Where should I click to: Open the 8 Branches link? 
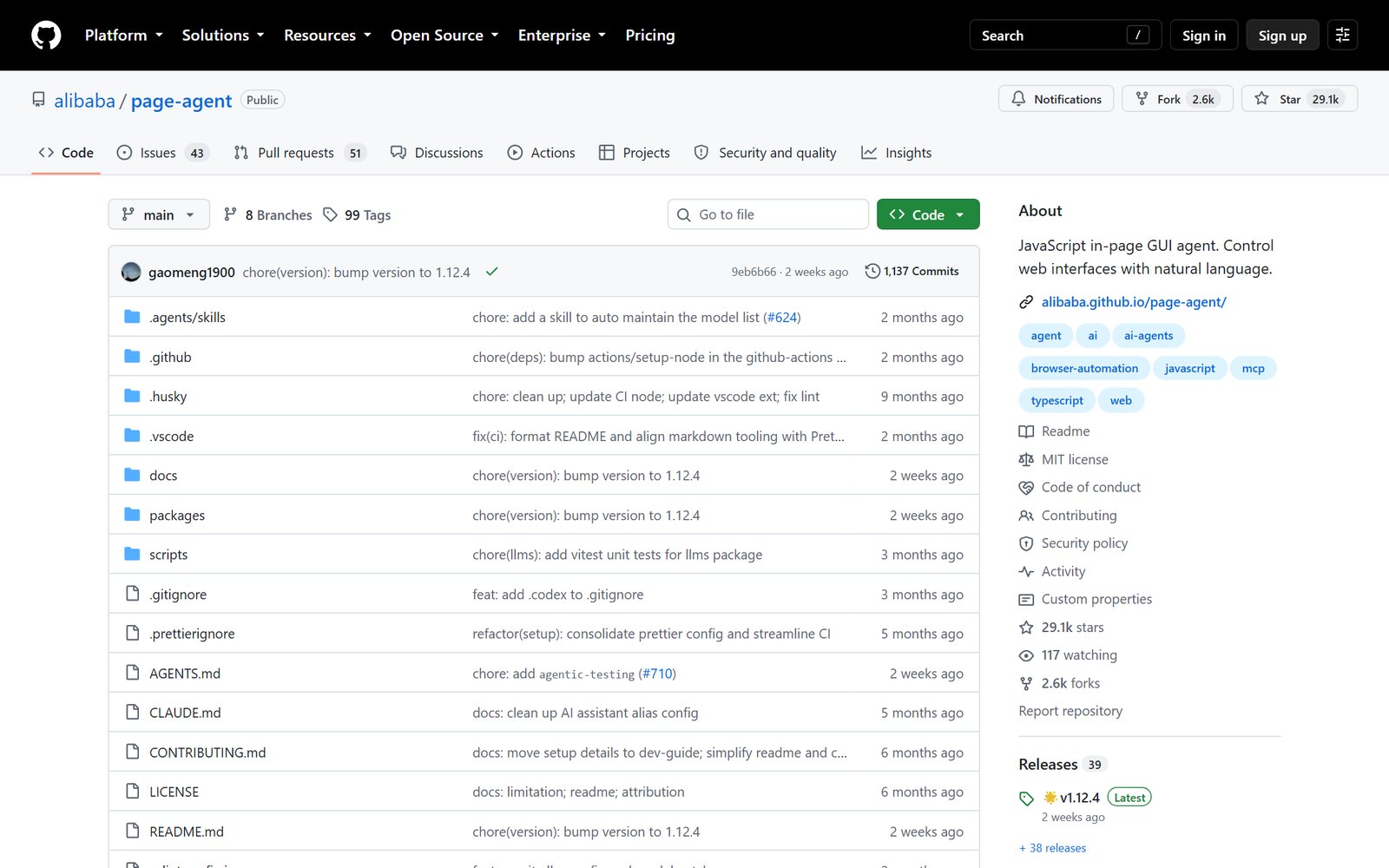tap(268, 214)
